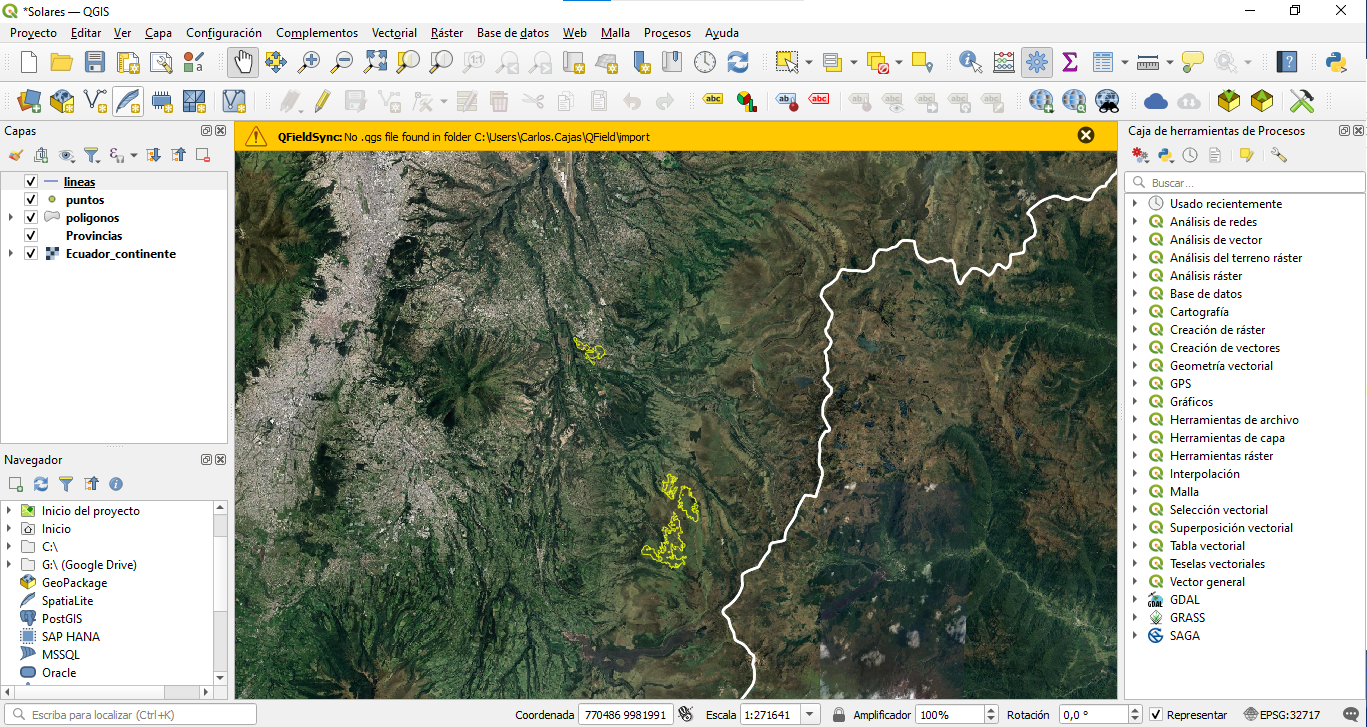Toggle visibility of the poligonos layer
This screenshot has height=727, width=1367.
pos(30,218)
